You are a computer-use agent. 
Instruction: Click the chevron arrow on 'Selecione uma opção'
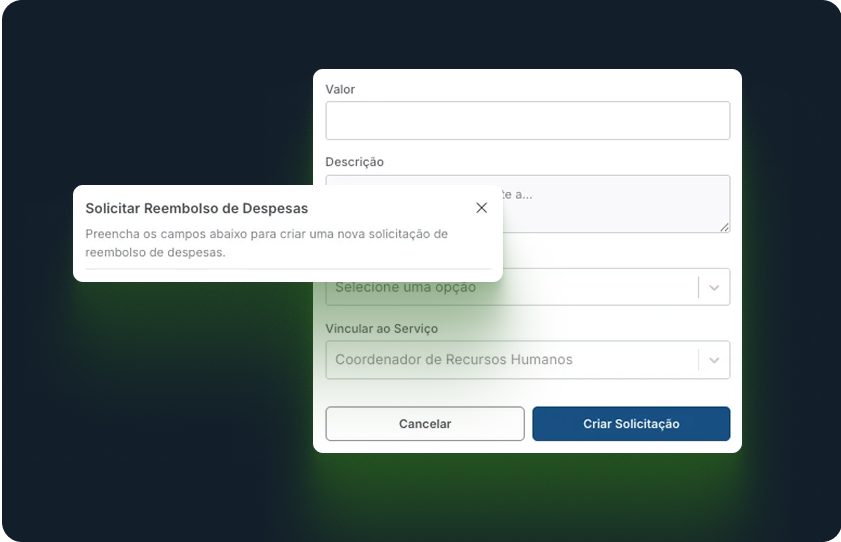(x=714, y=288)
